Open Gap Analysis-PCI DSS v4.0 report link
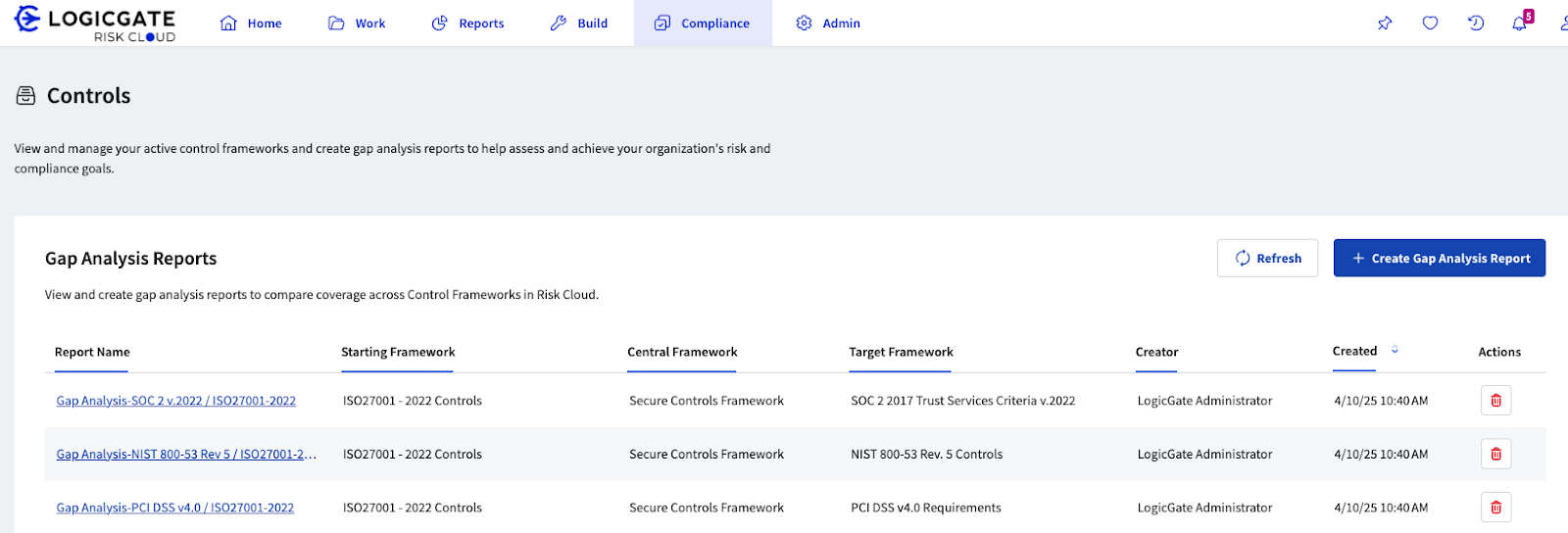Screen dimensions: 1568x533 pyautogui.click(x=175, y=508)
